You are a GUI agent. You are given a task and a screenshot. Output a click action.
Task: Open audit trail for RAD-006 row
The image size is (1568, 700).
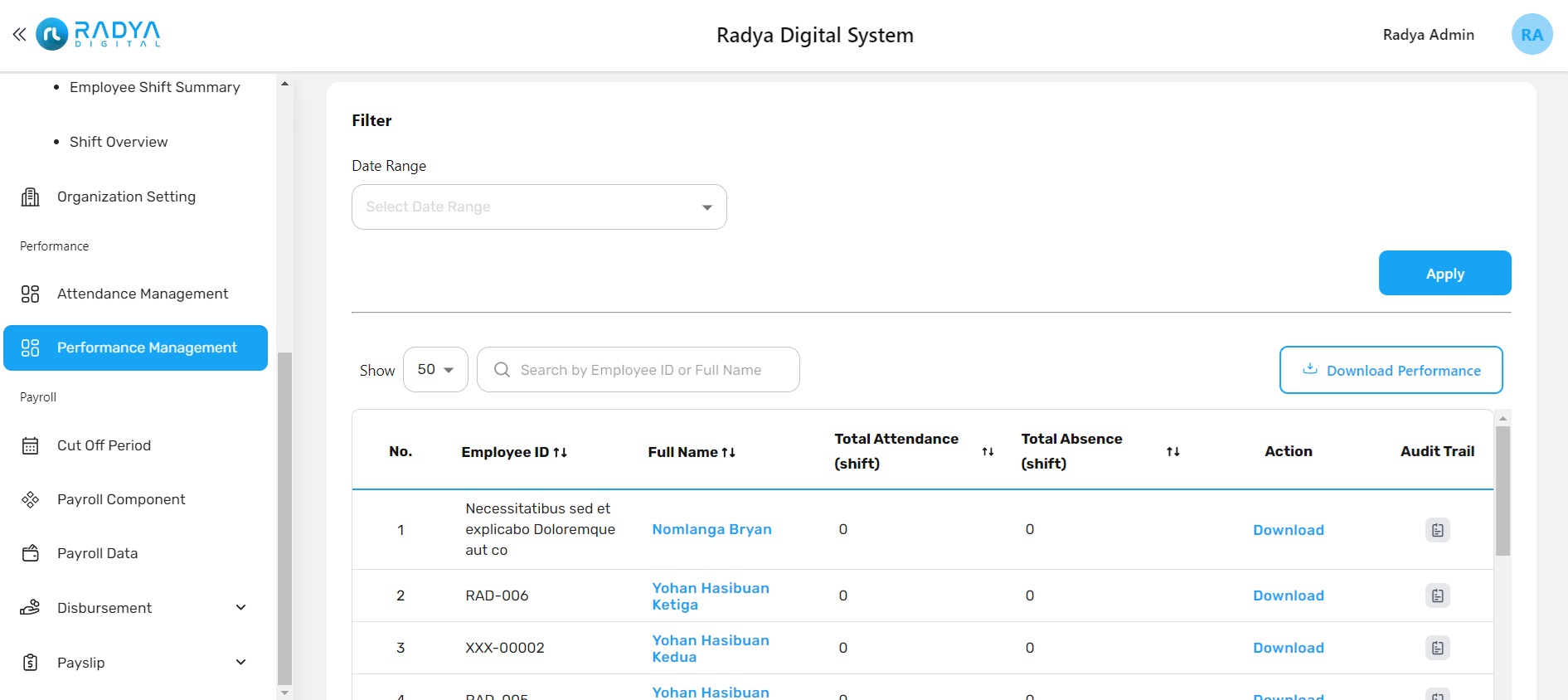[1437, 595]
